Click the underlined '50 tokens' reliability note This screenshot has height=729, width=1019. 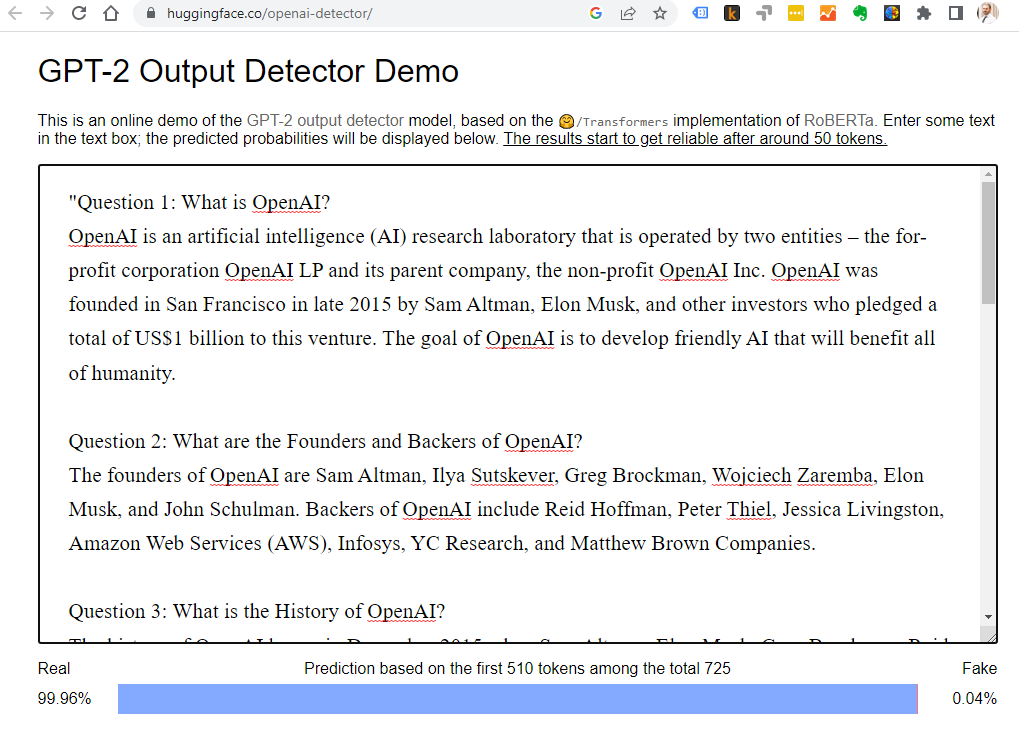click(x=695, y=138)
